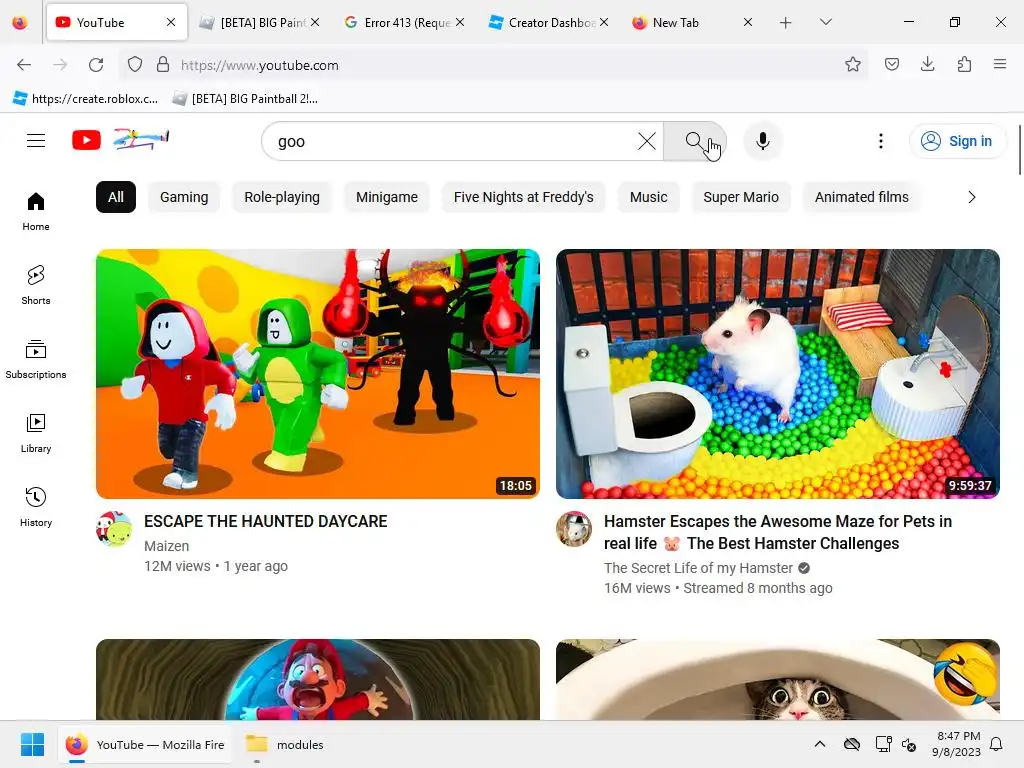Open Subscriptions in sidebar
Viewport: 1024px width, 768px height.
click(x=36, y=359)
